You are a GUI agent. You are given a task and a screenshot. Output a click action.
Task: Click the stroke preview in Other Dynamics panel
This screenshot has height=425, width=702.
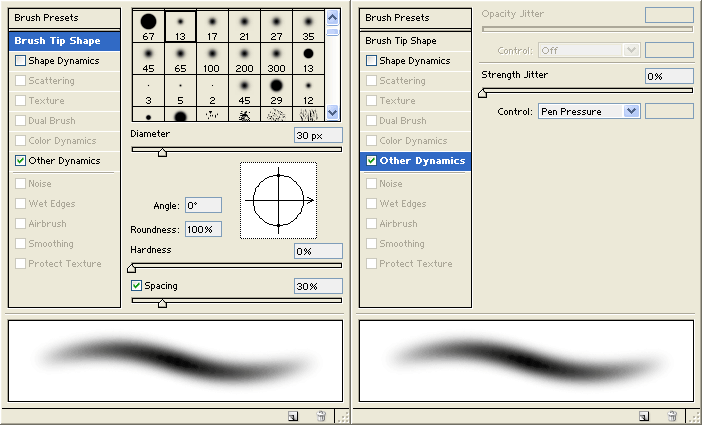tap(526, 361)
